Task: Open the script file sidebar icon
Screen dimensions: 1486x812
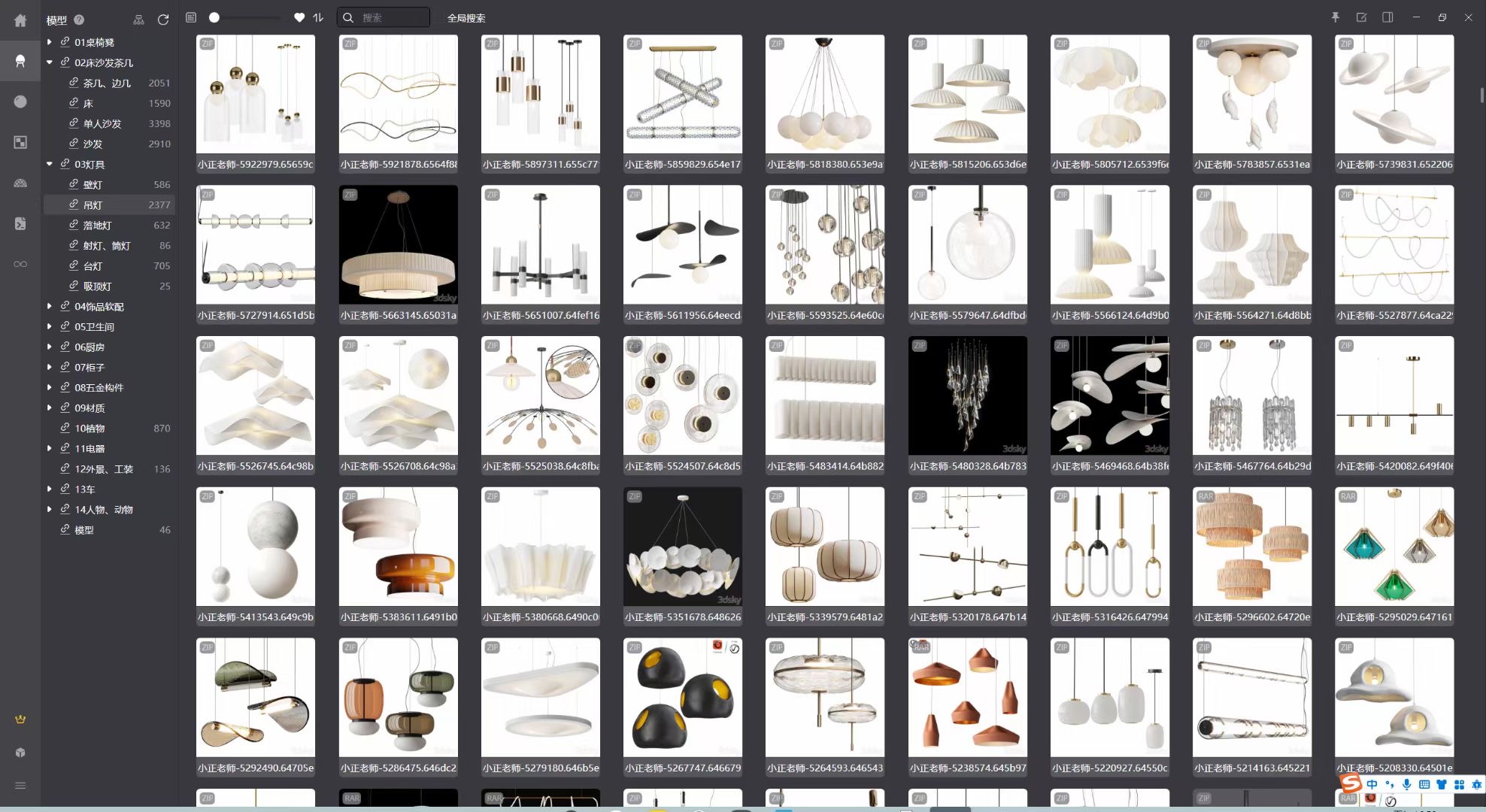Action: (x=20, y=223)
